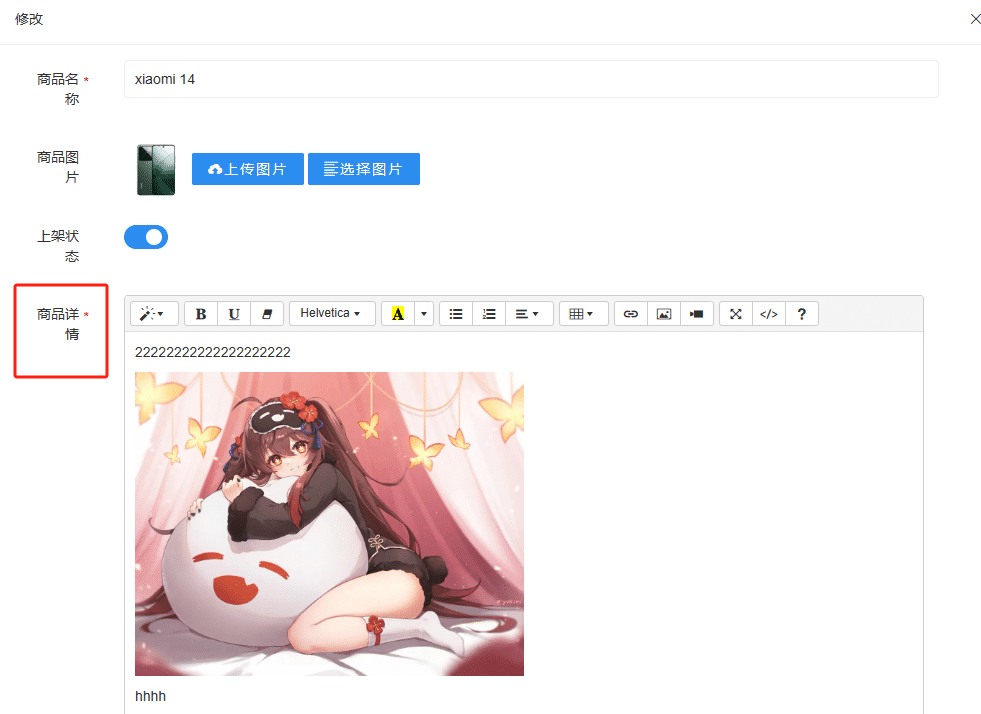Open the Helvetica font family dropdown
The width and height of the screenshot is (981, 714).
click(x=332, y=314)
